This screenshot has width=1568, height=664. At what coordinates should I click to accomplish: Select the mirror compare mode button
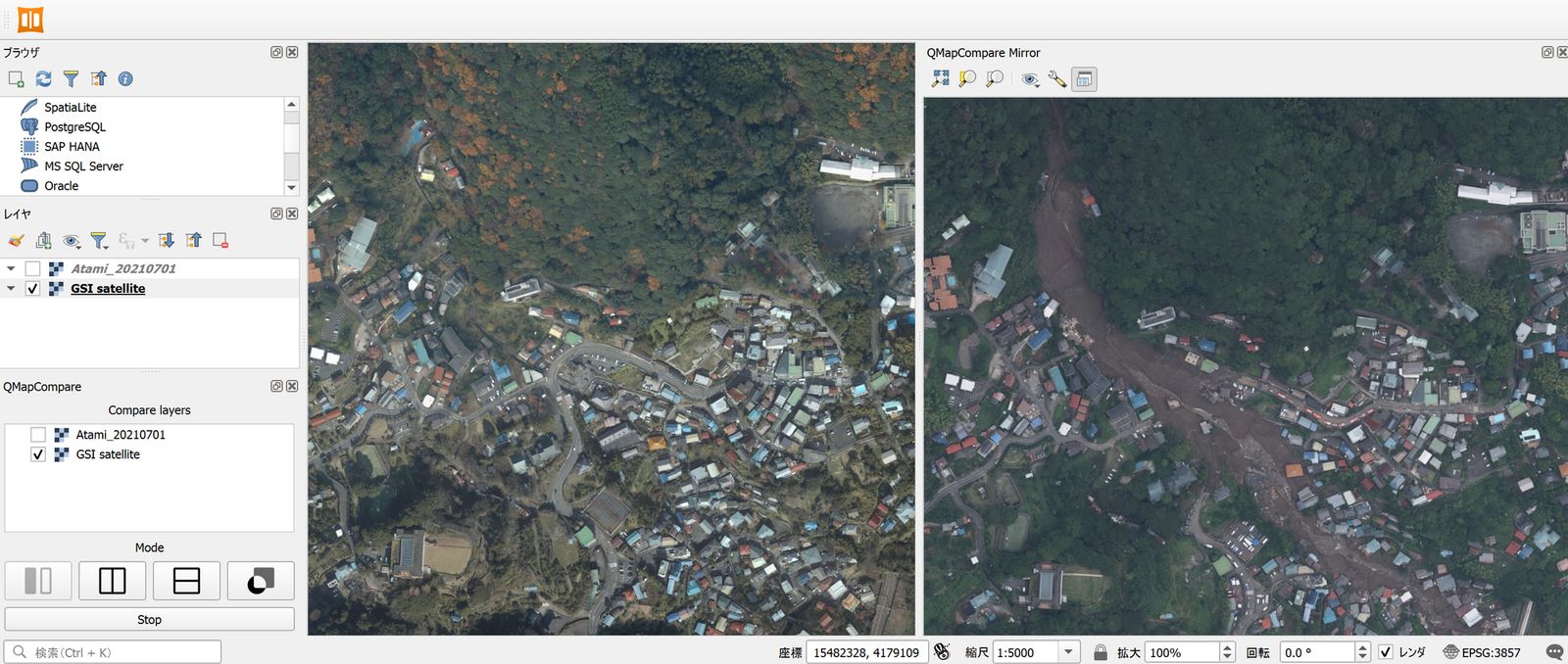click(x=38, y=581)
